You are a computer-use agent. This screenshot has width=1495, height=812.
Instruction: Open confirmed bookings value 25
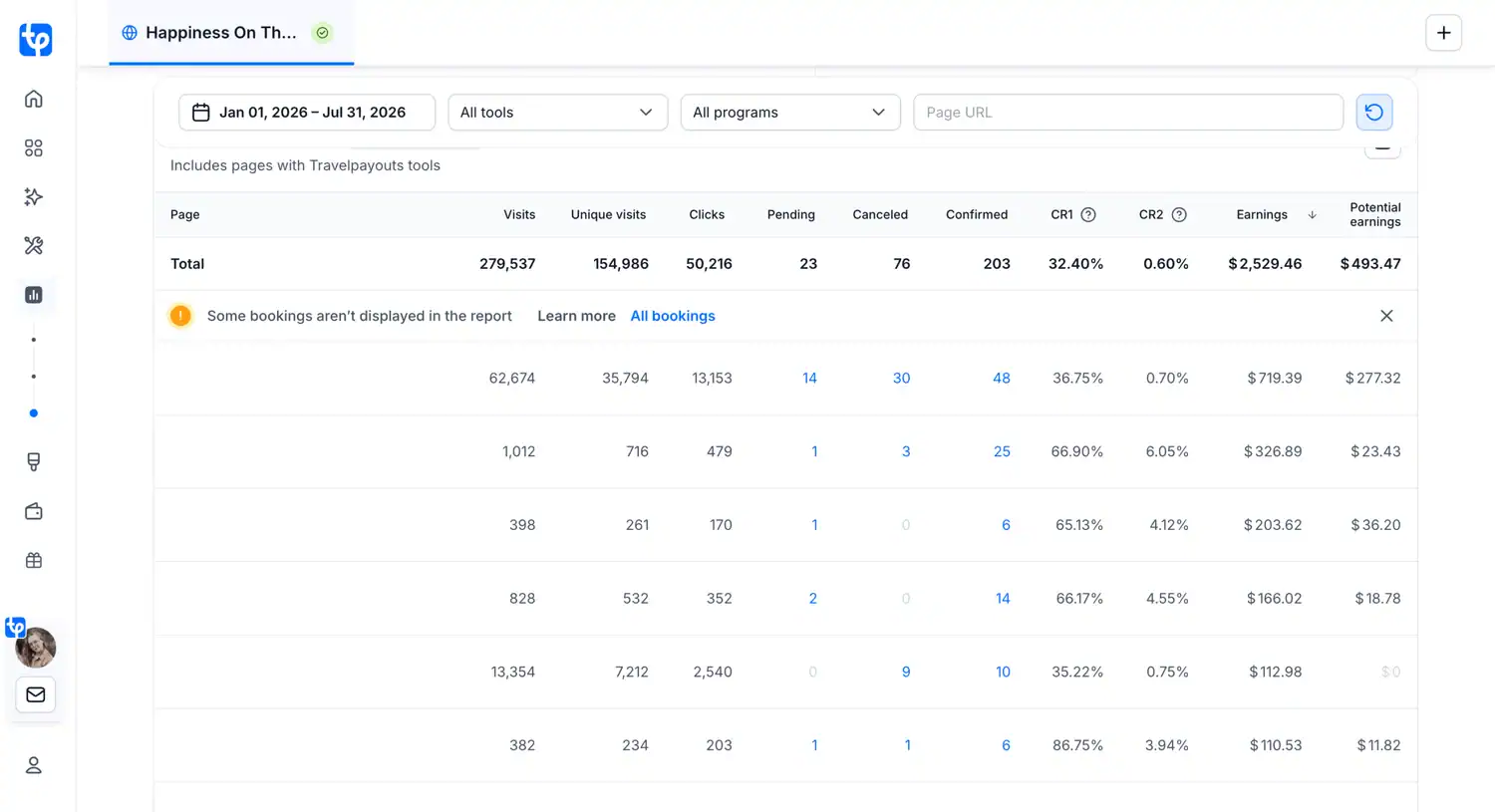tap(1002, 451)
